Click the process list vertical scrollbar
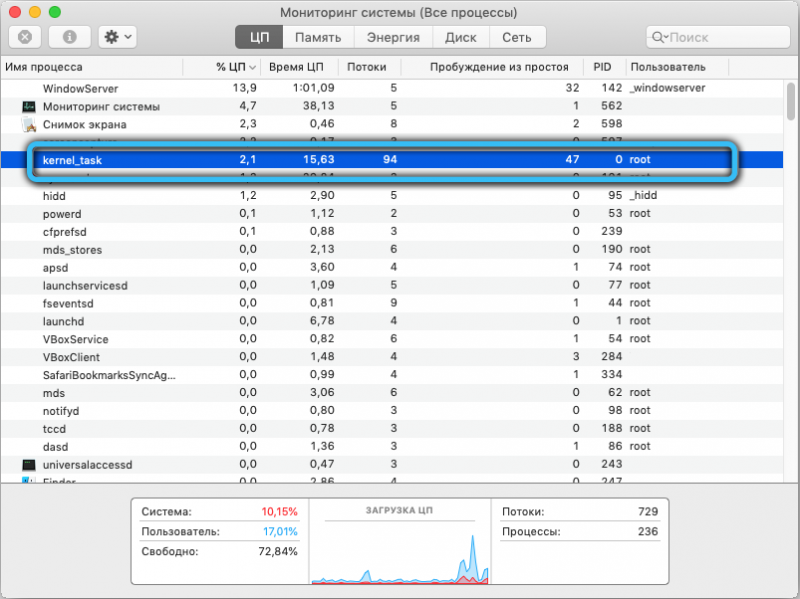The height and width of the screenshot is (599, 800). point(791,102)
